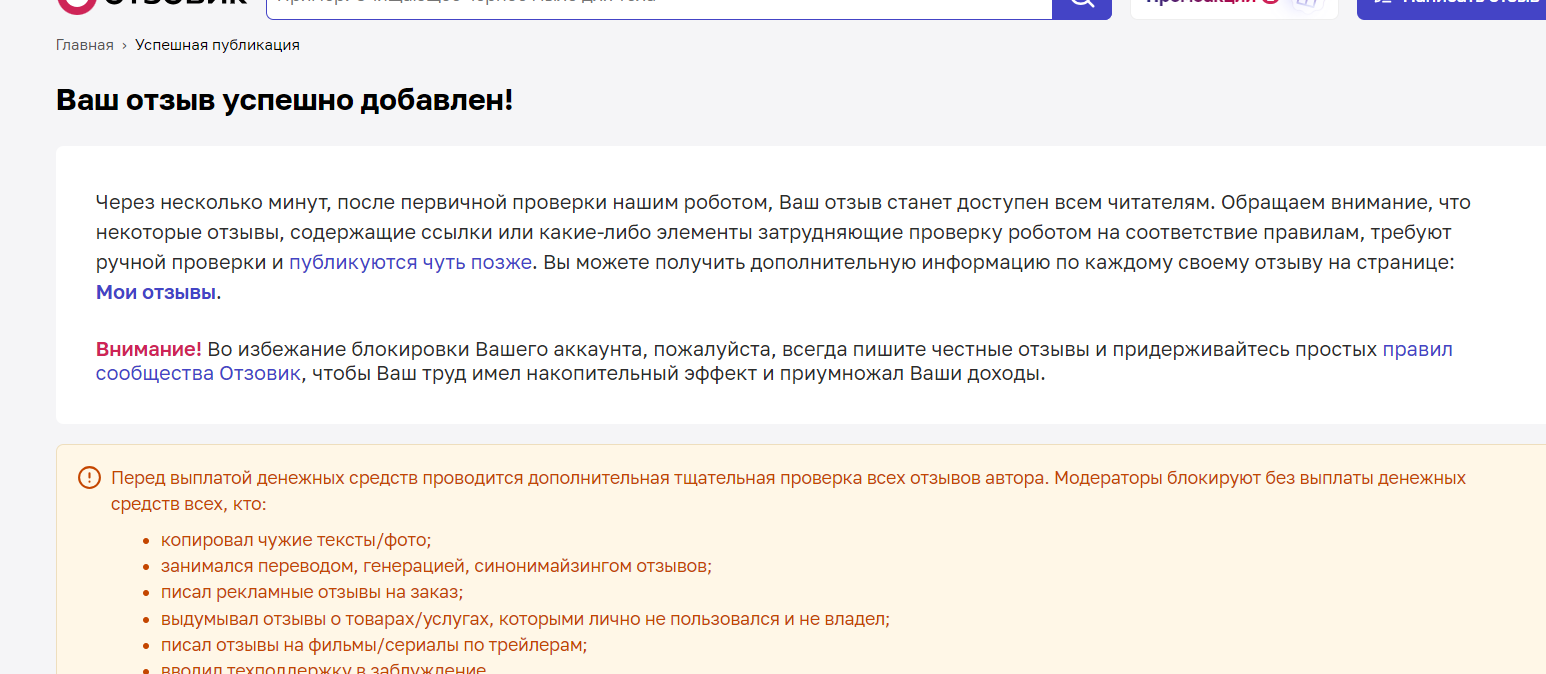1546x674 pixels.
Task: Click the Otzovik logo in header
Action: pyautogui.click(x=152, y=5)
